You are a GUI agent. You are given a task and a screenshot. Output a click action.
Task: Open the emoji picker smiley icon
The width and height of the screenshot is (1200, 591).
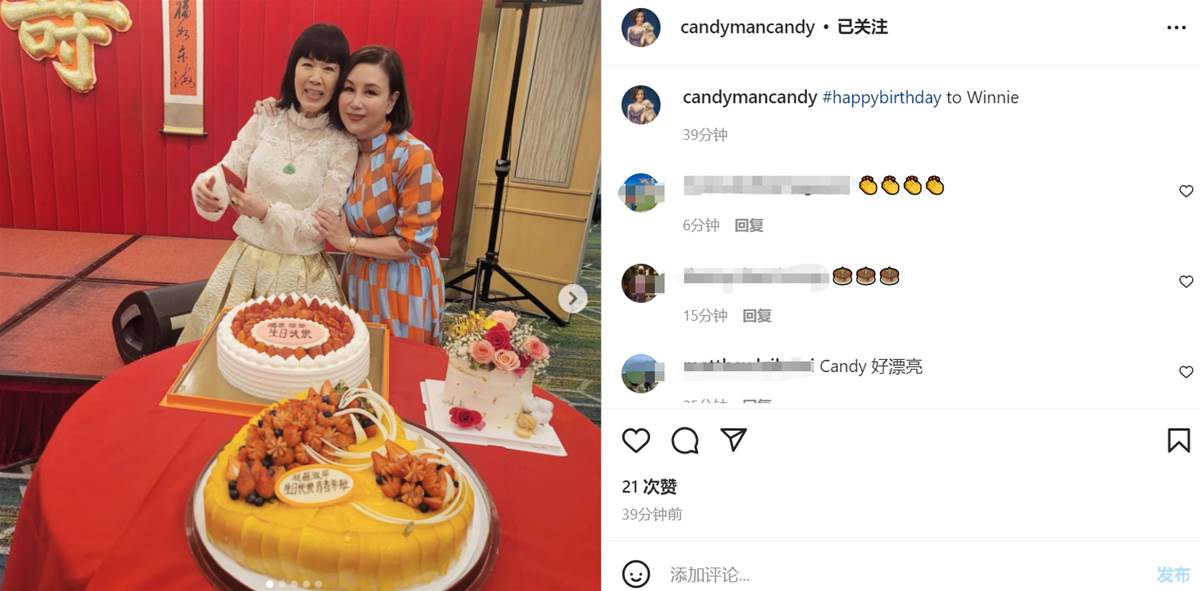pos(636,574)
